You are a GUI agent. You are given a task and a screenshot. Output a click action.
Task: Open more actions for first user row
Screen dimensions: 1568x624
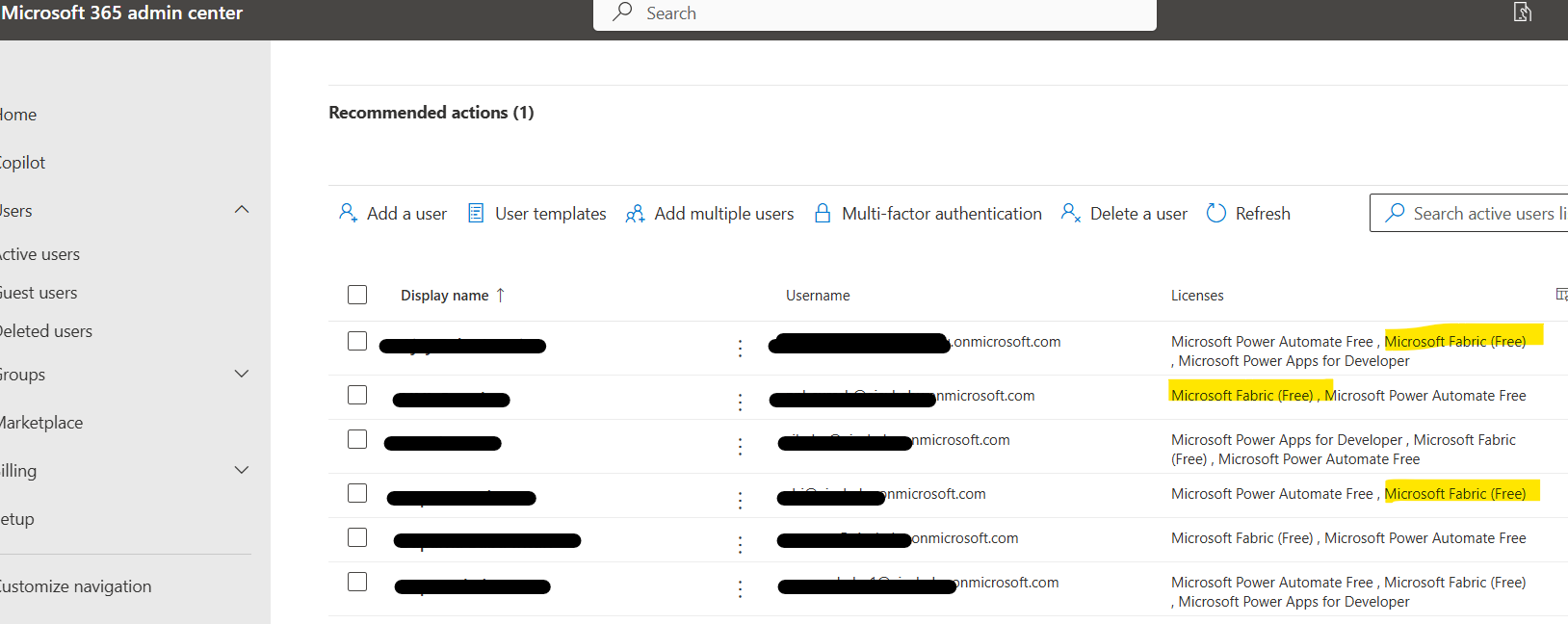pos(740,349)
